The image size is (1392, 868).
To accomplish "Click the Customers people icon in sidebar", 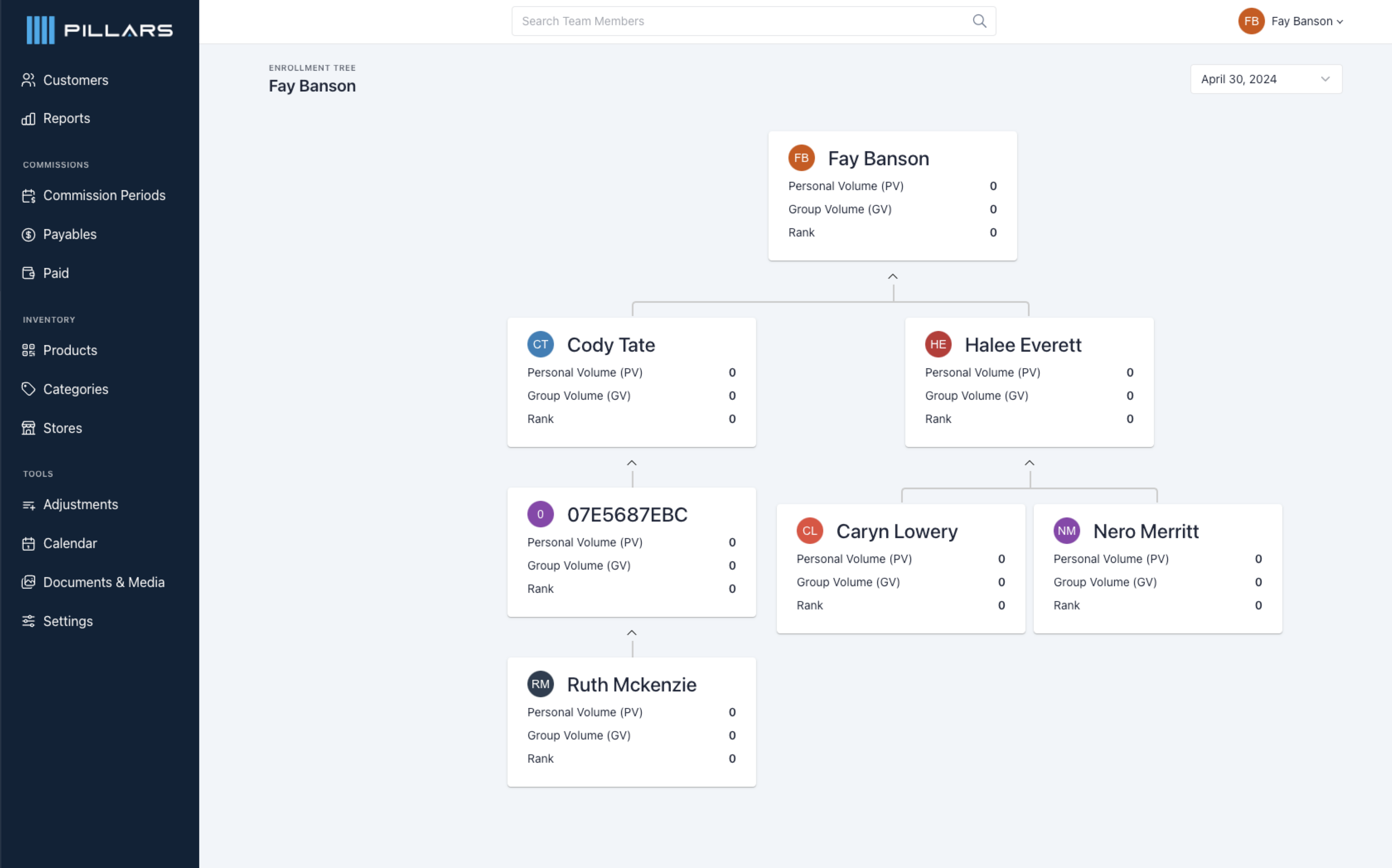I will click(x=28, y=80).
